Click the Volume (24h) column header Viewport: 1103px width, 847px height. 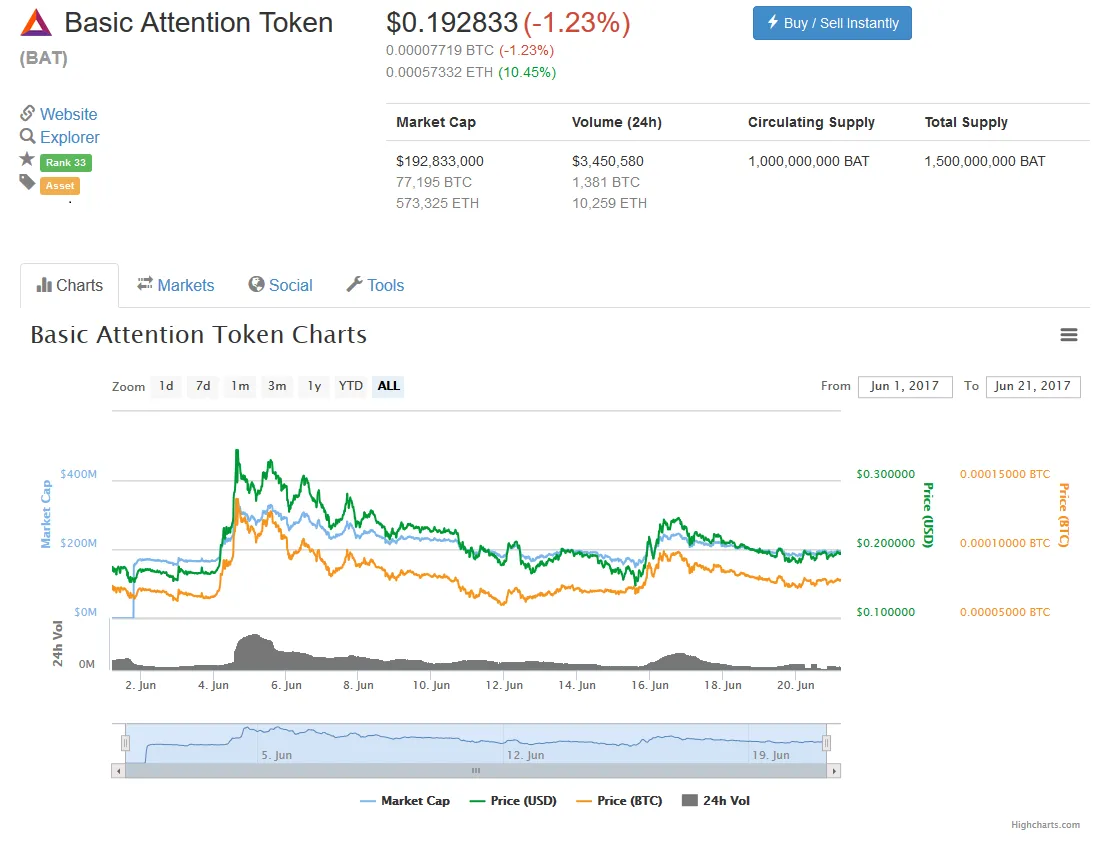click(x=617, y=122)
